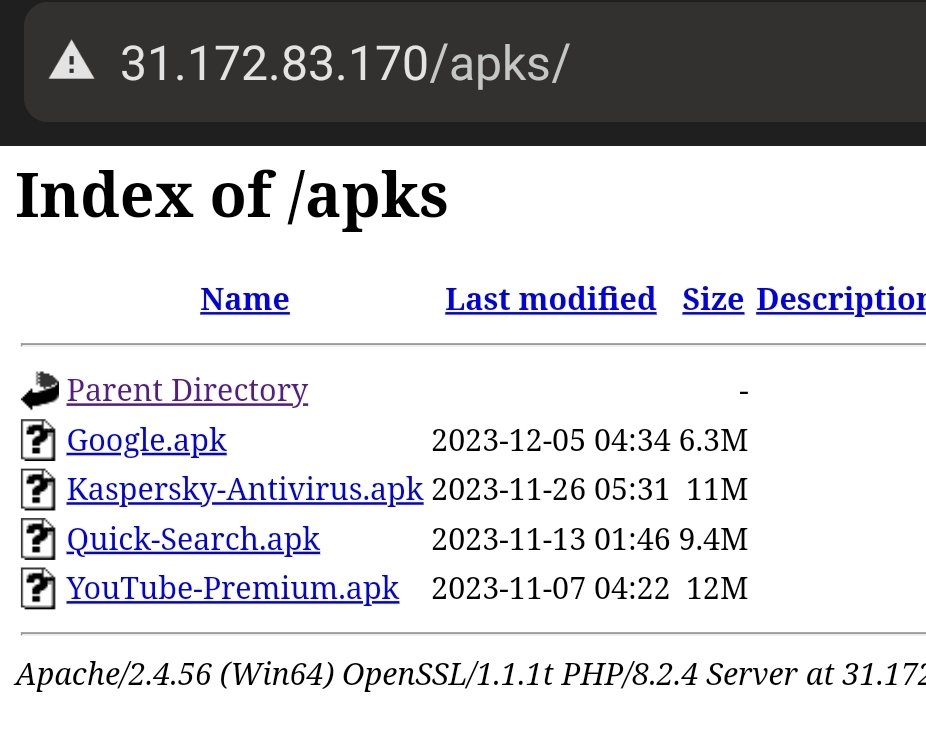
Task: Click the Parent Directory back-arrow icon
Action: pos(40,390)
